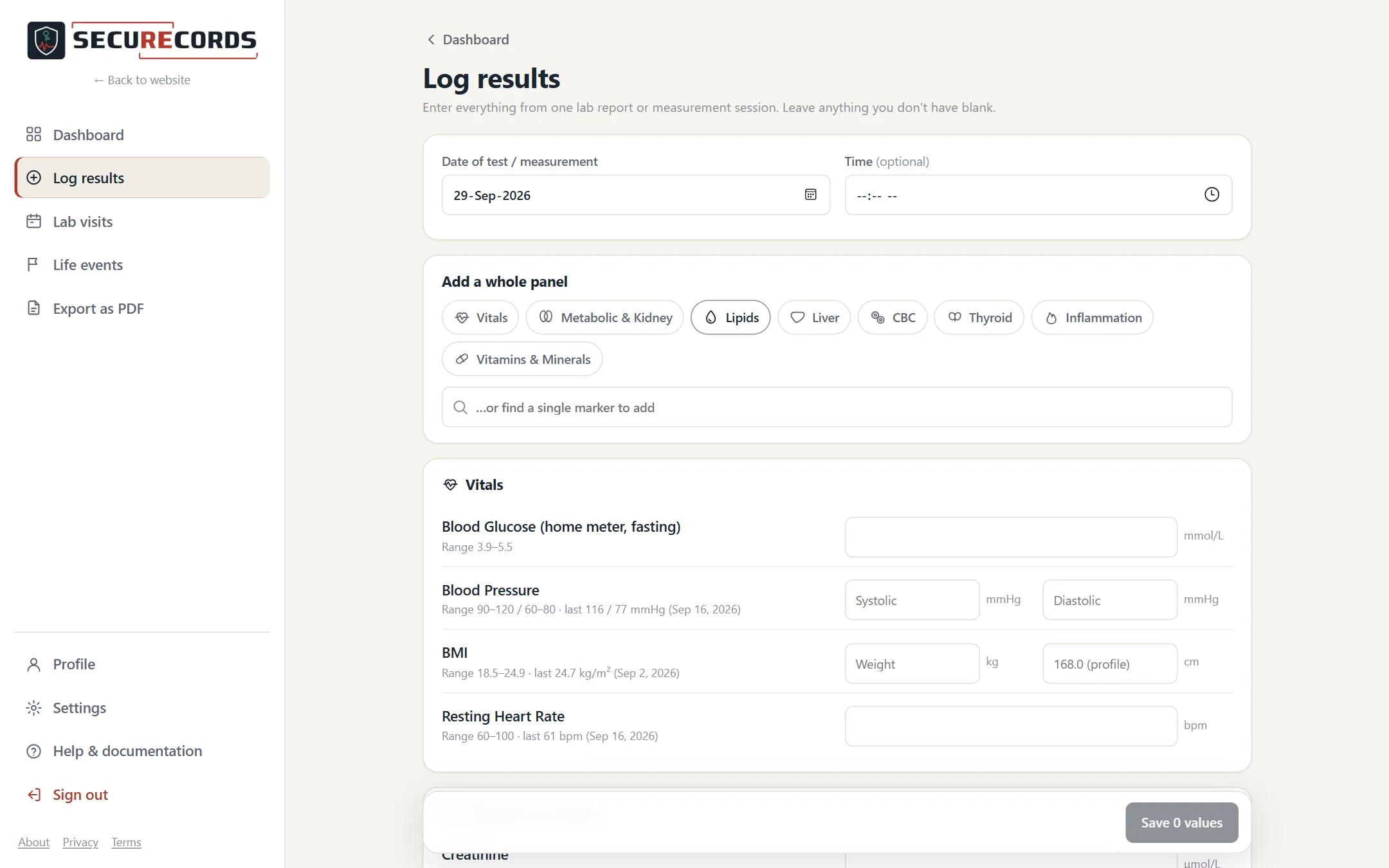Add the Vitals panel
Image resolution: width=1389 pixels, height=868 pixels.
click(x=480, y=317)
